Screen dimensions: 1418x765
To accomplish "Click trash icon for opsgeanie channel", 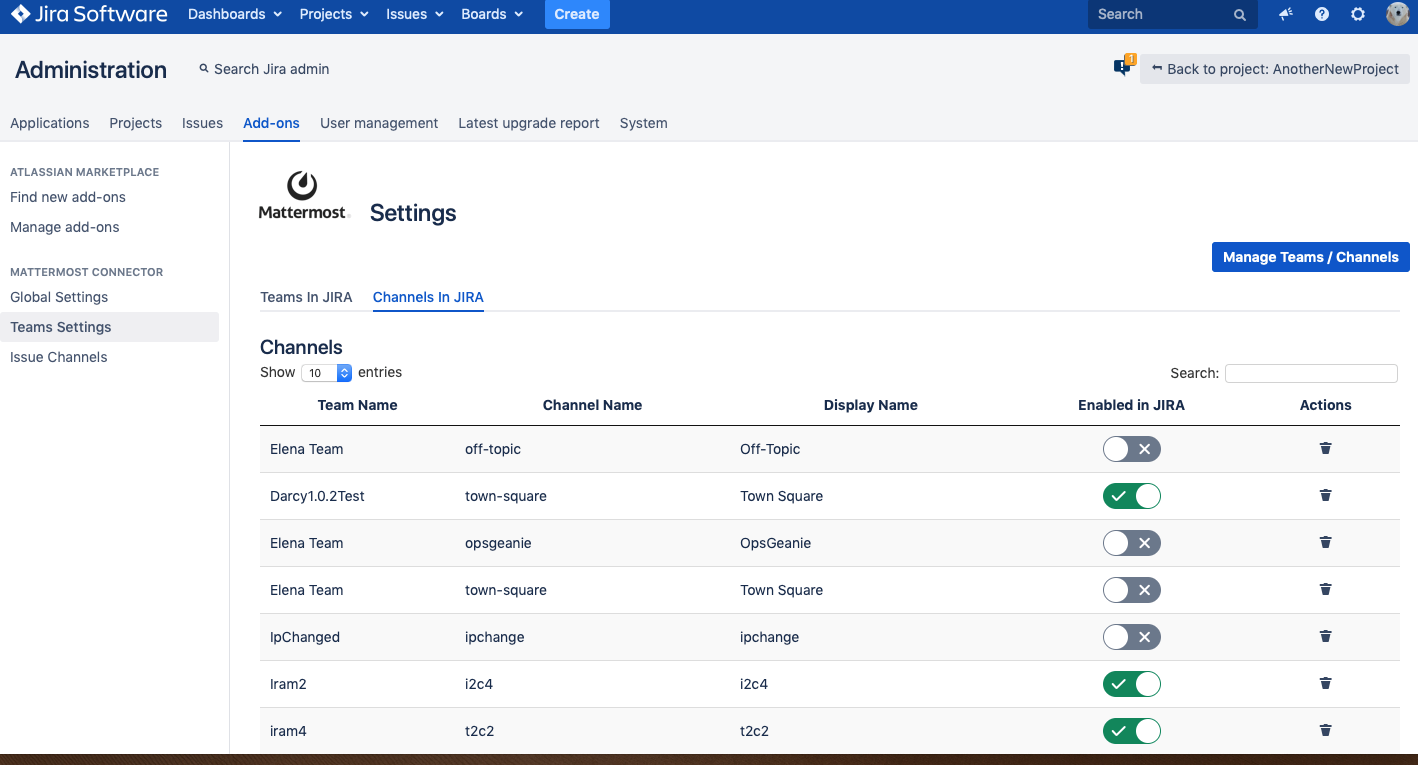I will click(1325, 543).
